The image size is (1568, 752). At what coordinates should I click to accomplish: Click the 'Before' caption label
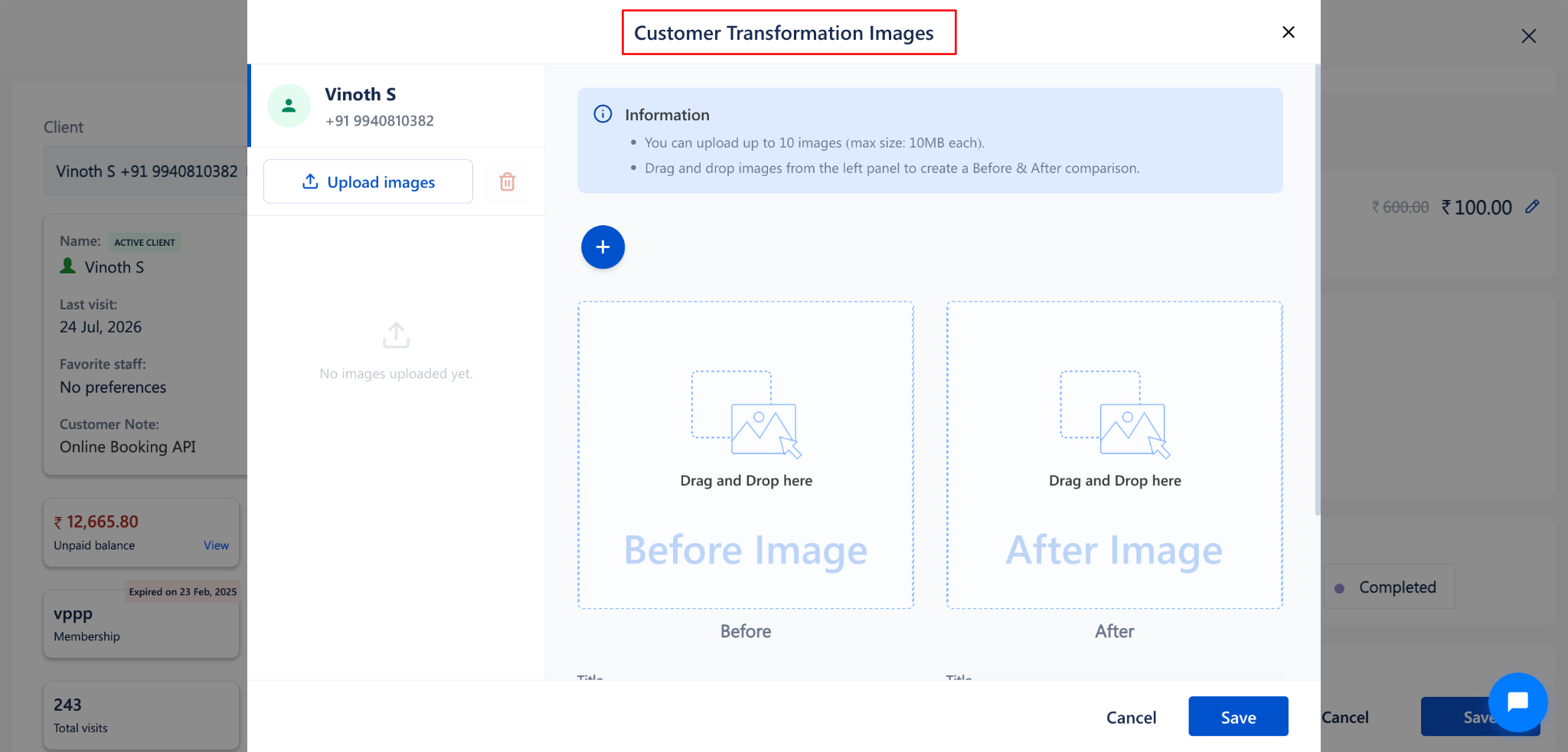(x=746, y=632)
